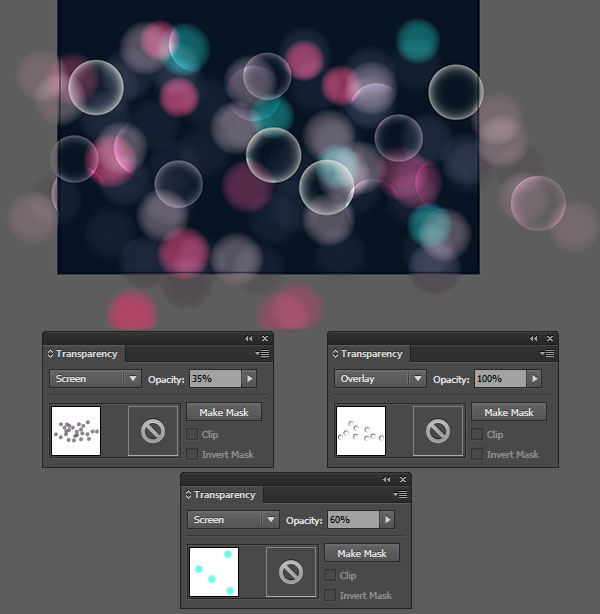Cycle panel view arrows beside Overlay Transparency tab
600x614 pixels.
click(x=335, y=354)
